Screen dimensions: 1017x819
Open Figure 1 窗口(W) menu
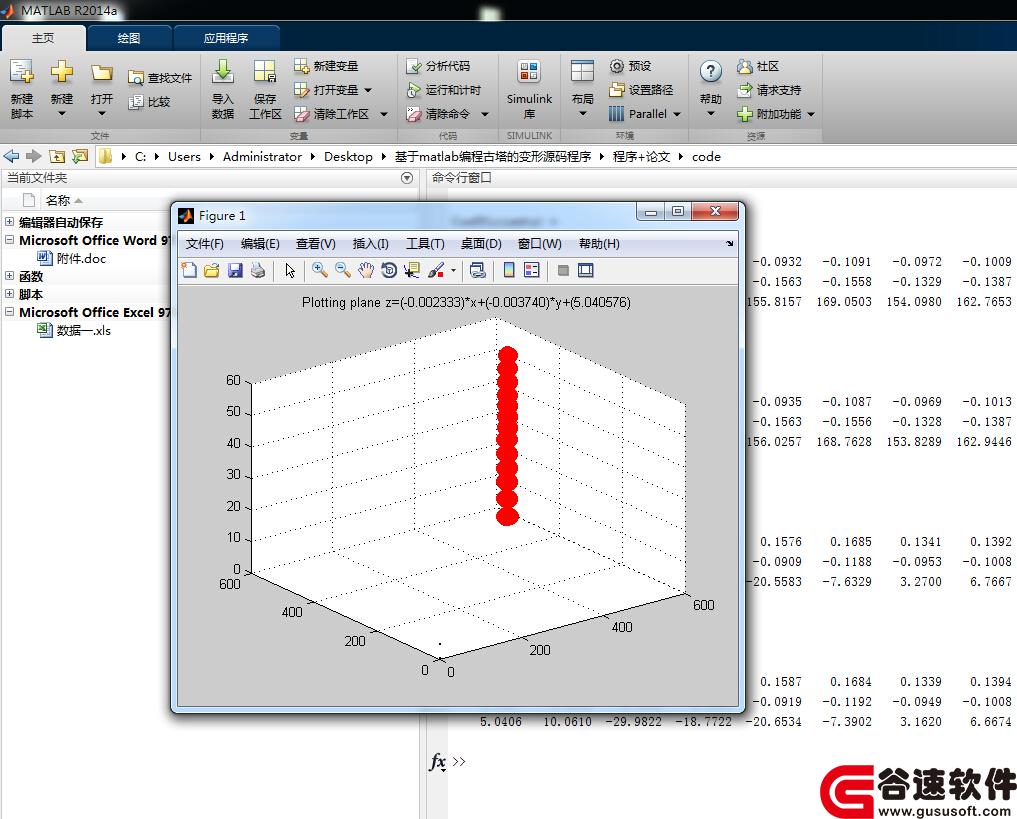click(540, 244)
